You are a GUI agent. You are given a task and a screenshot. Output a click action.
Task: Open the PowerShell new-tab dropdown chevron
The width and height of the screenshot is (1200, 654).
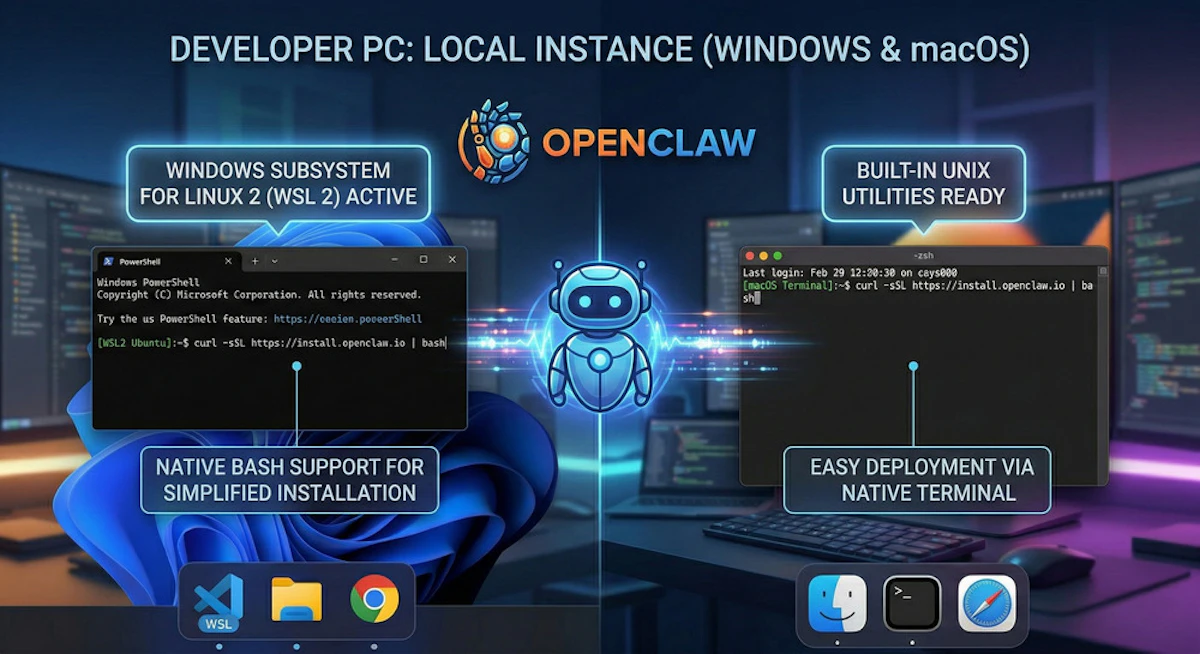(275, 261)
